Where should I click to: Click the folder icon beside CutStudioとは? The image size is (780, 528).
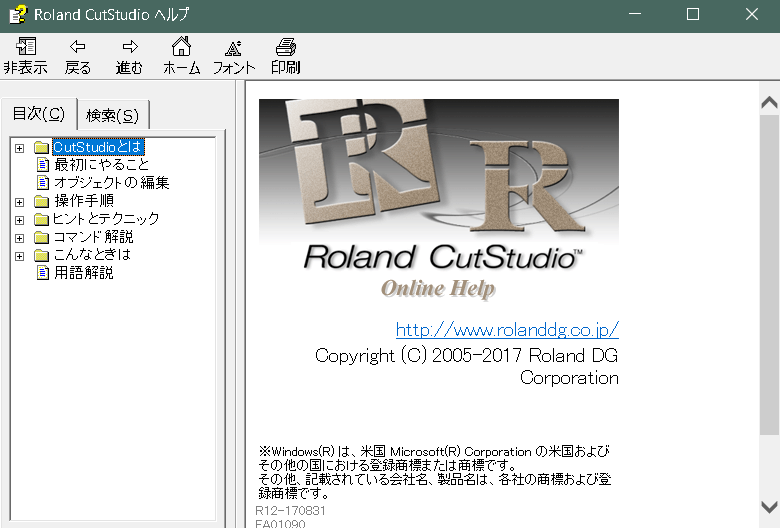(x=41, y=147)
